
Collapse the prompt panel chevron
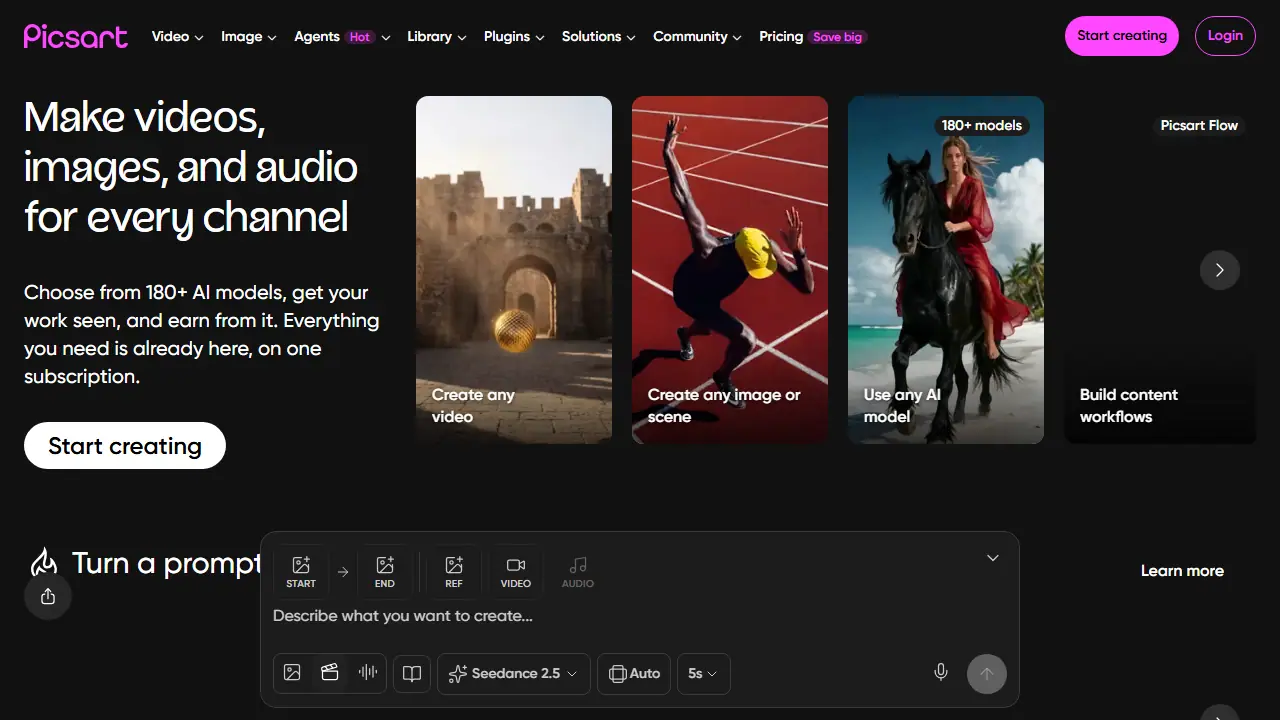[x=993, y=558]
